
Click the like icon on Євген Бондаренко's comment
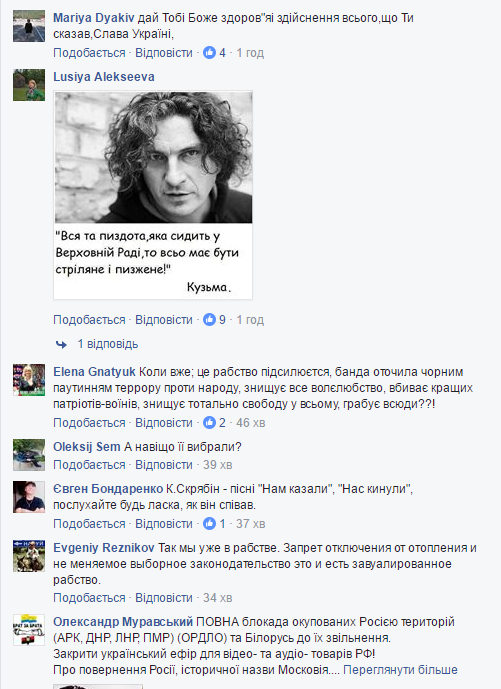point(209,523)
